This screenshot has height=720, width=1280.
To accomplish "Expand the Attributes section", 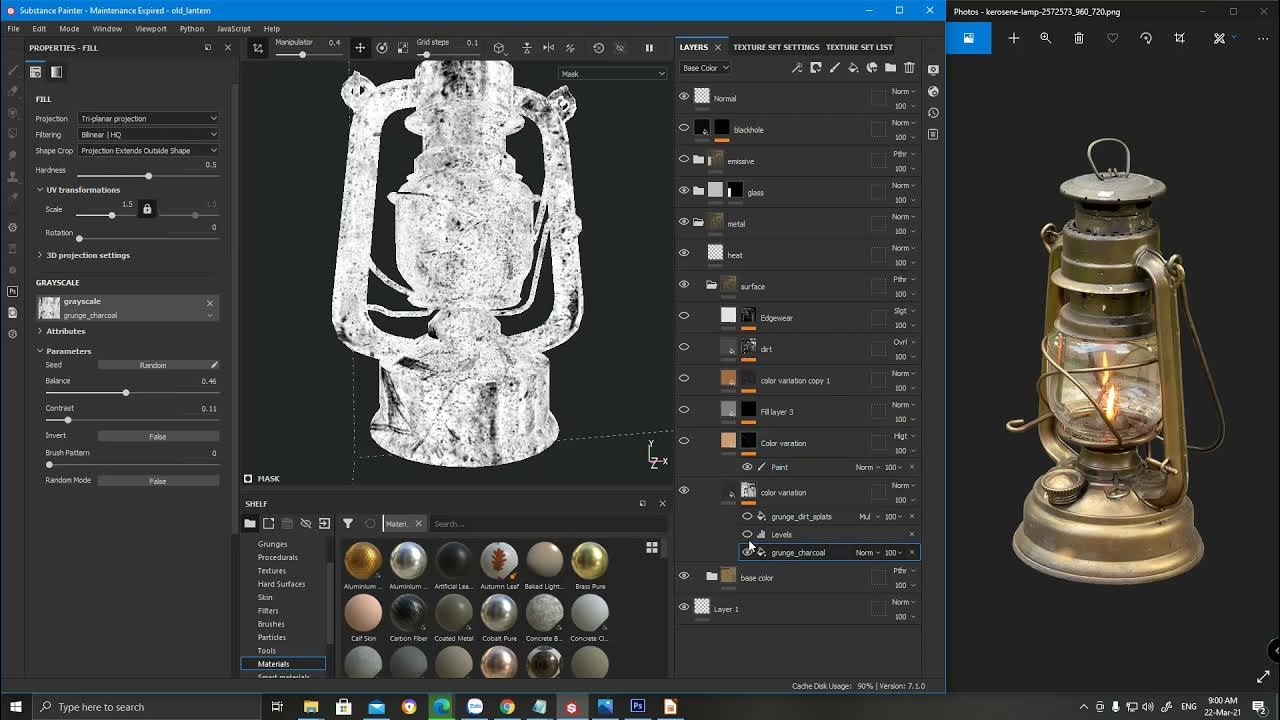I will click(62, 331).
